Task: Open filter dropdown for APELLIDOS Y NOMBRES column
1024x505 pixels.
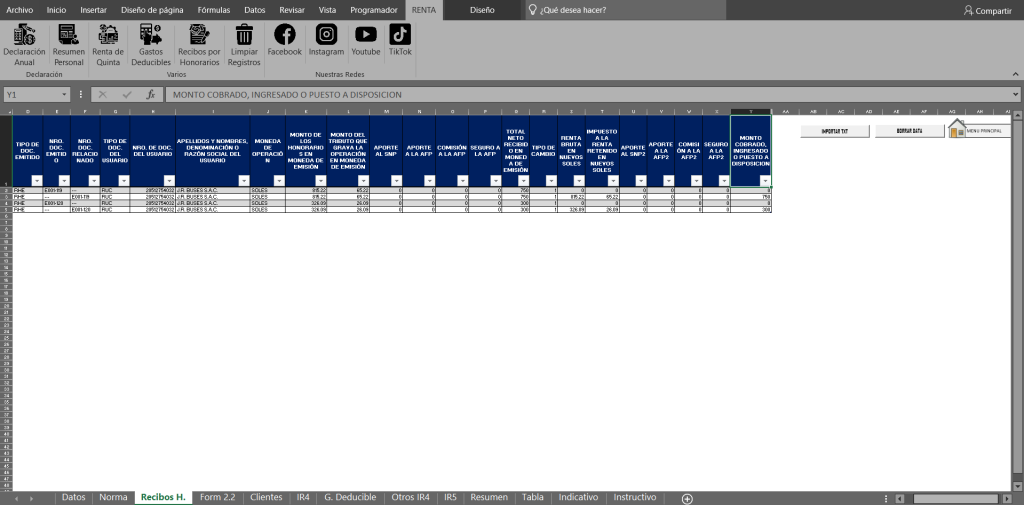Action: pyautogui.click(x=244, y=181)
